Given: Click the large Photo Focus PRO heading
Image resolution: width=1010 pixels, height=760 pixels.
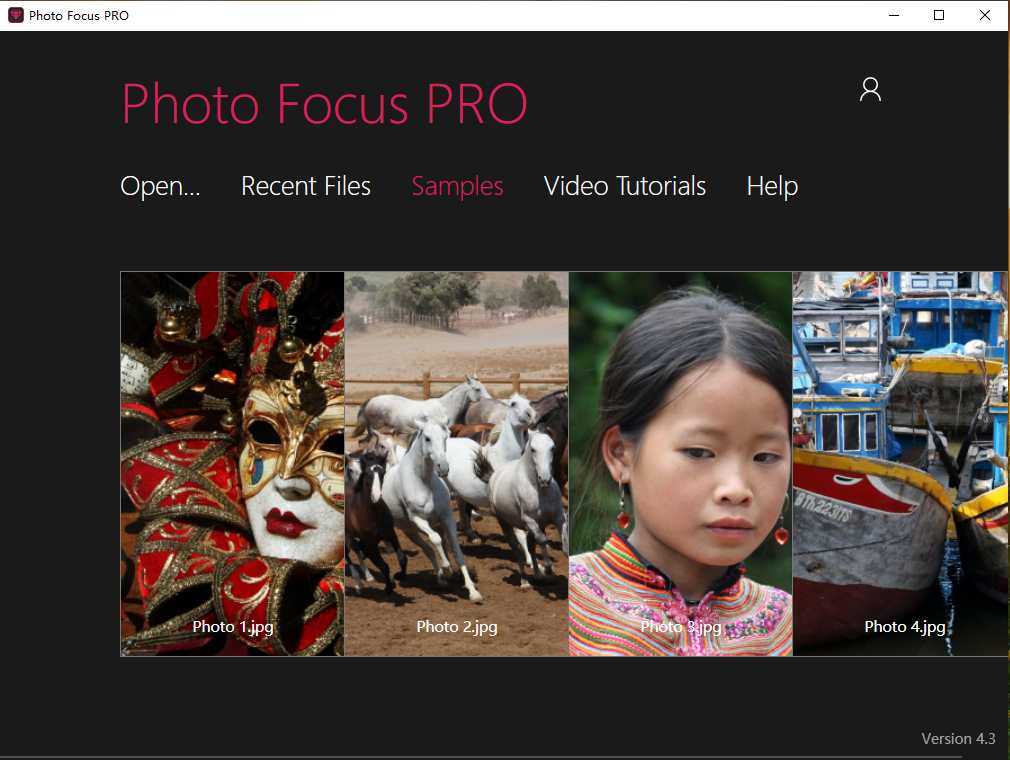Looking at the screenshot, I should coord(324,104).
